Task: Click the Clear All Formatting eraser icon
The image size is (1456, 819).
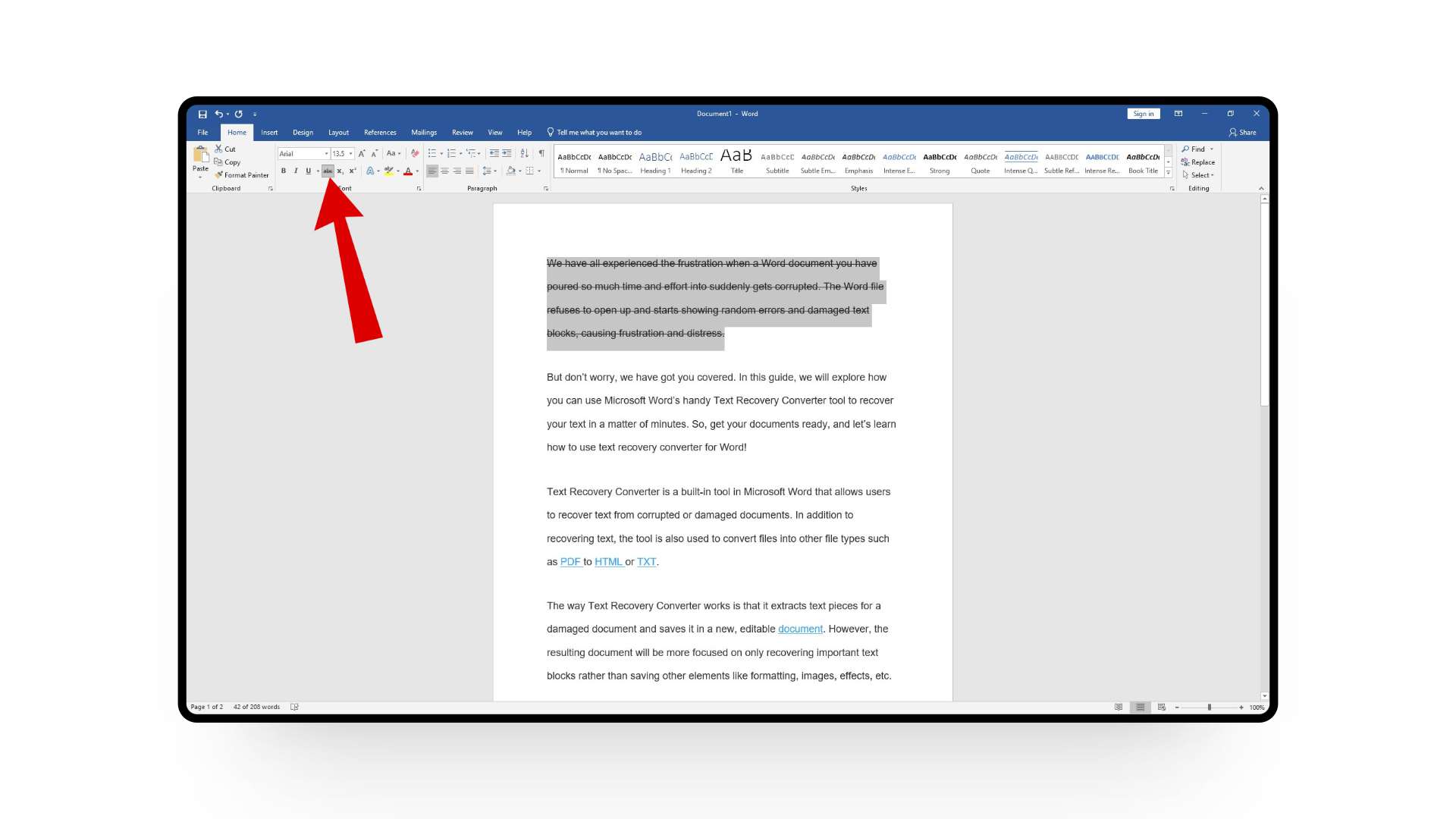Action: [415, 153]
